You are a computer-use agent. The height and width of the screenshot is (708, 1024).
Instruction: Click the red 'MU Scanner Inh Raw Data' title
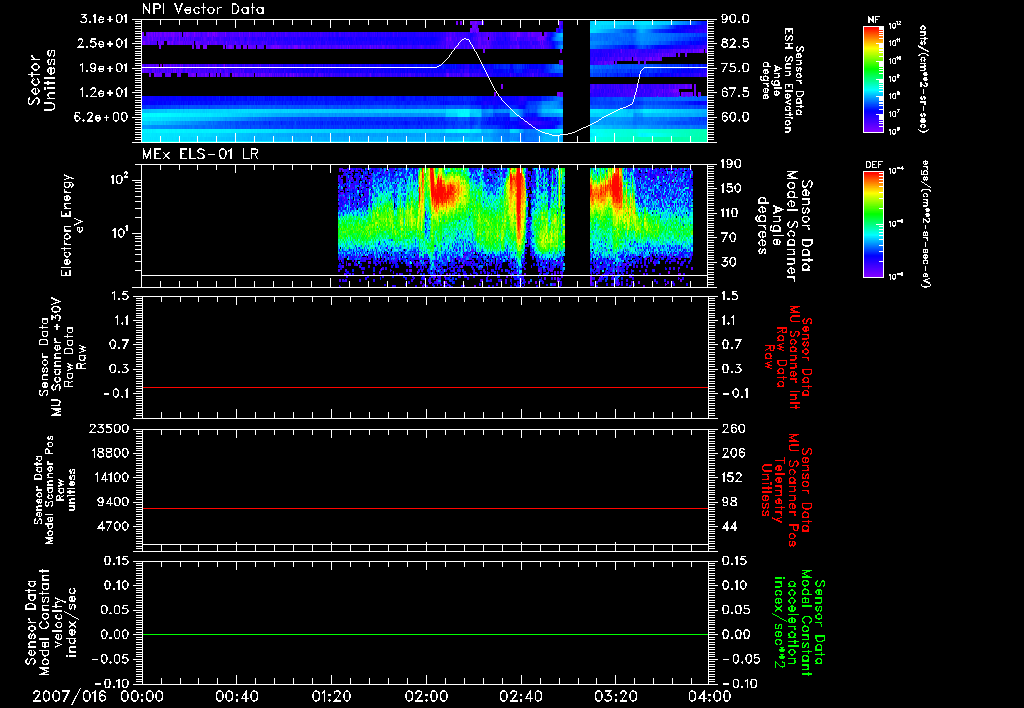[x=787, y=357]
